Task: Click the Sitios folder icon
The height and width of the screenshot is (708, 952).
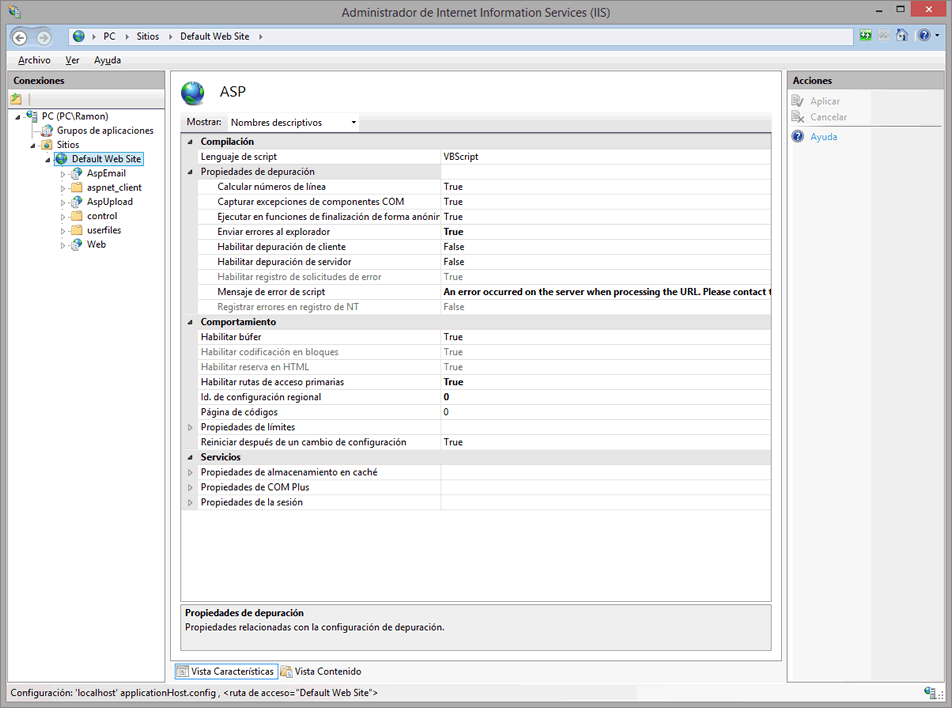Action: tap(47, 145)
